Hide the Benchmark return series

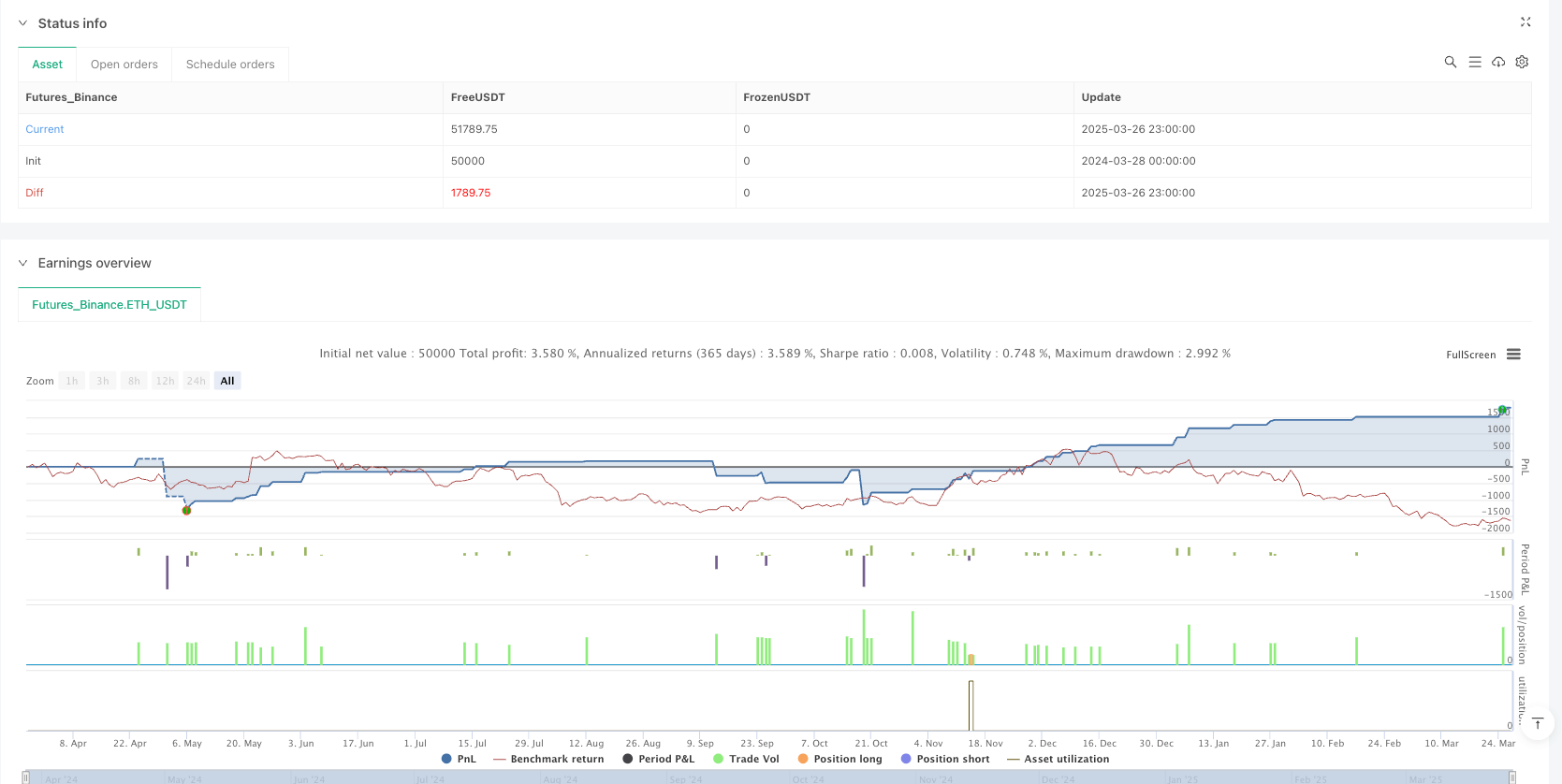point(548,759)
